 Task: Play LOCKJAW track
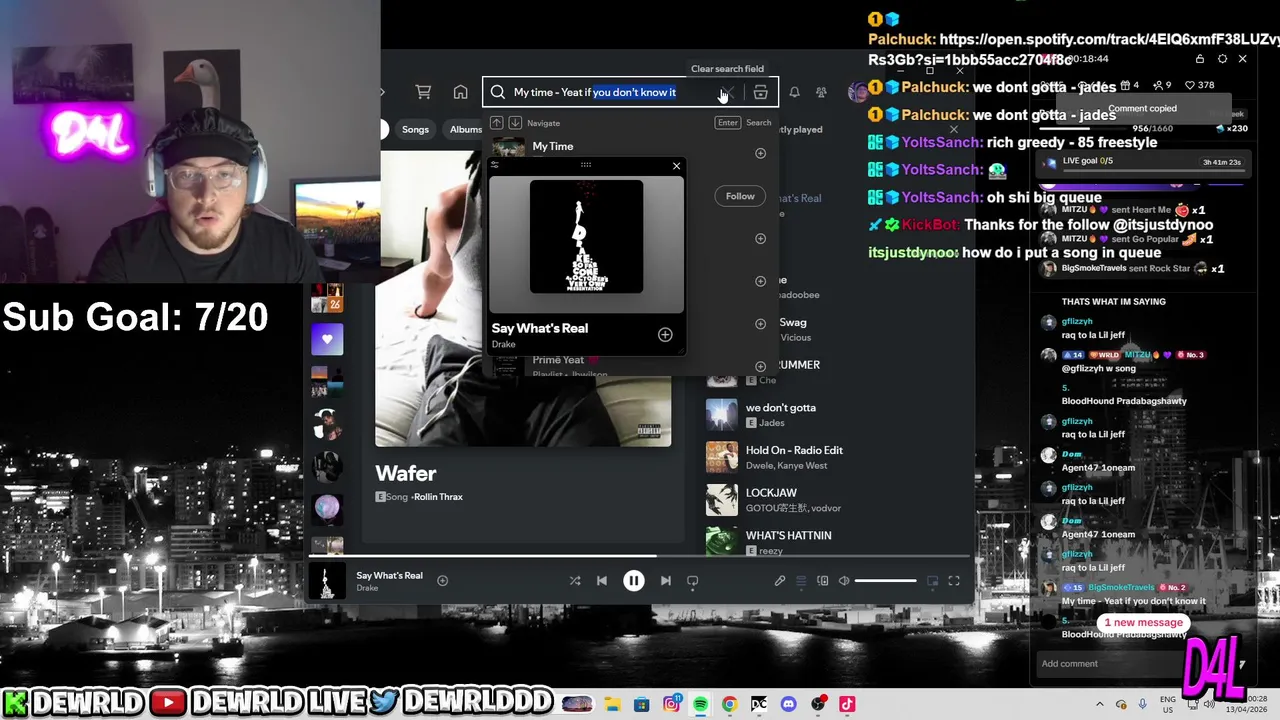771,493
